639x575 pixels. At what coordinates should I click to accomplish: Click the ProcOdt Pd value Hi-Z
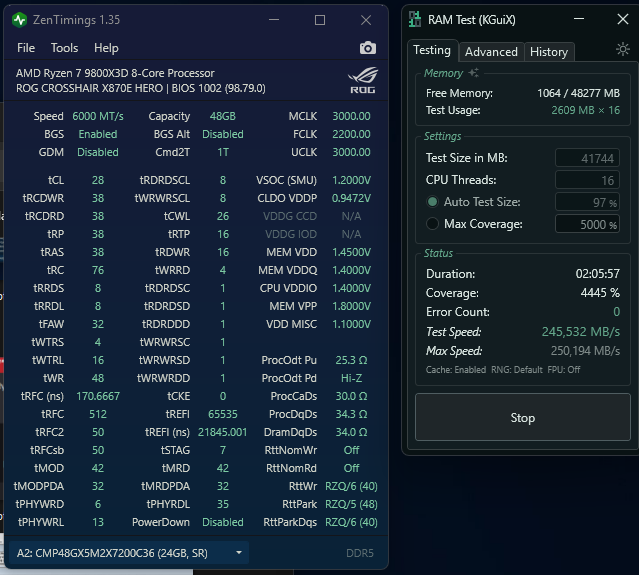click(351, 378)
